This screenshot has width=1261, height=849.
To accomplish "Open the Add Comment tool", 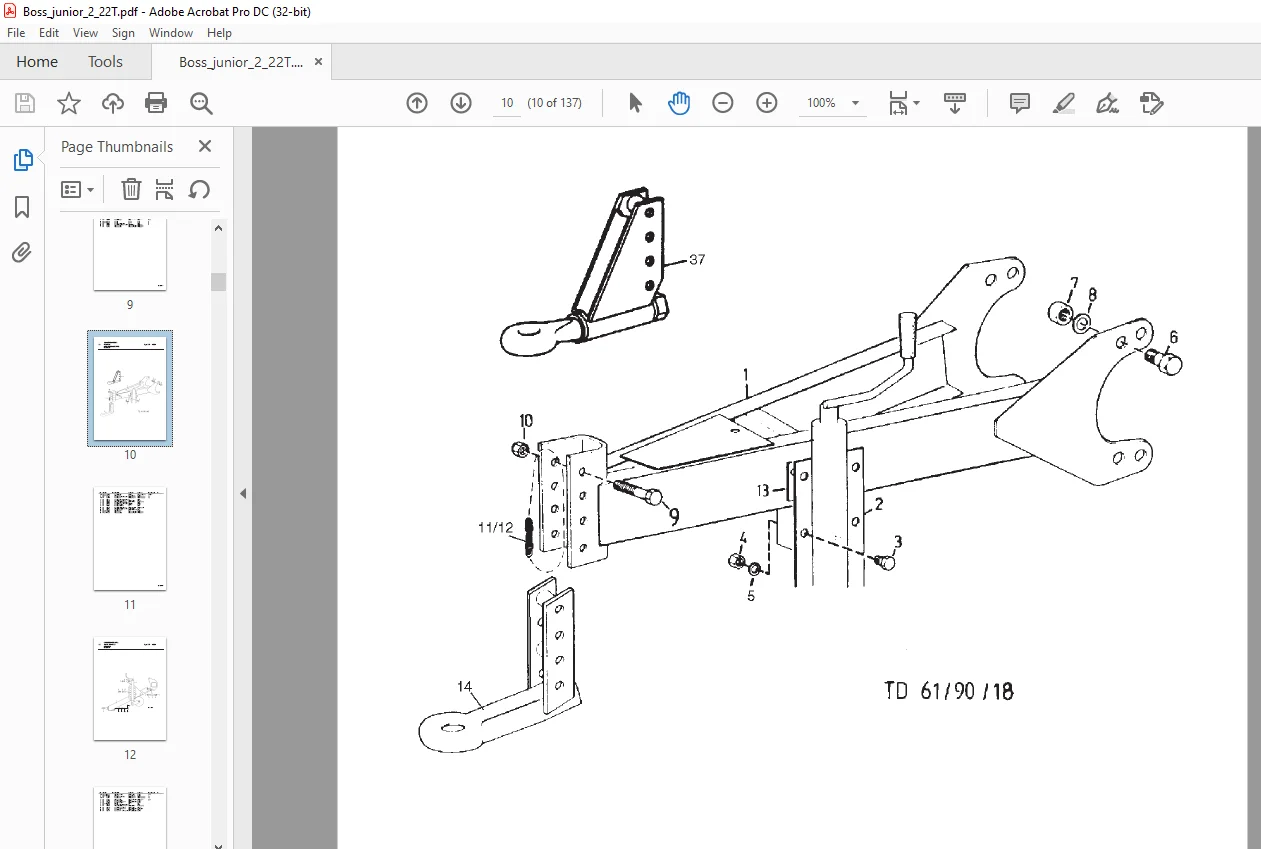I will (1020, 103).
